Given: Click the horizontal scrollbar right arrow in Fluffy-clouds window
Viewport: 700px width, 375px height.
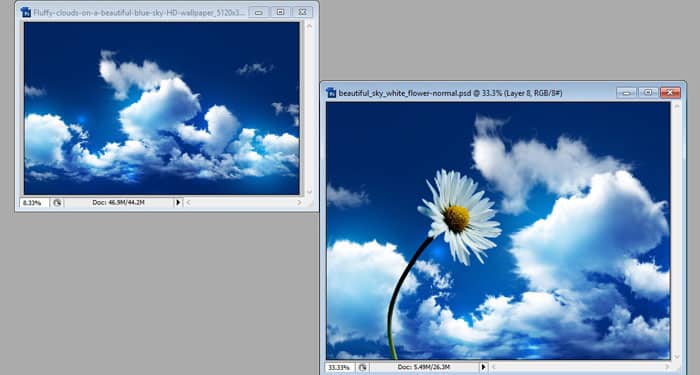Looking at the screenshot, I should click(299, 203).
